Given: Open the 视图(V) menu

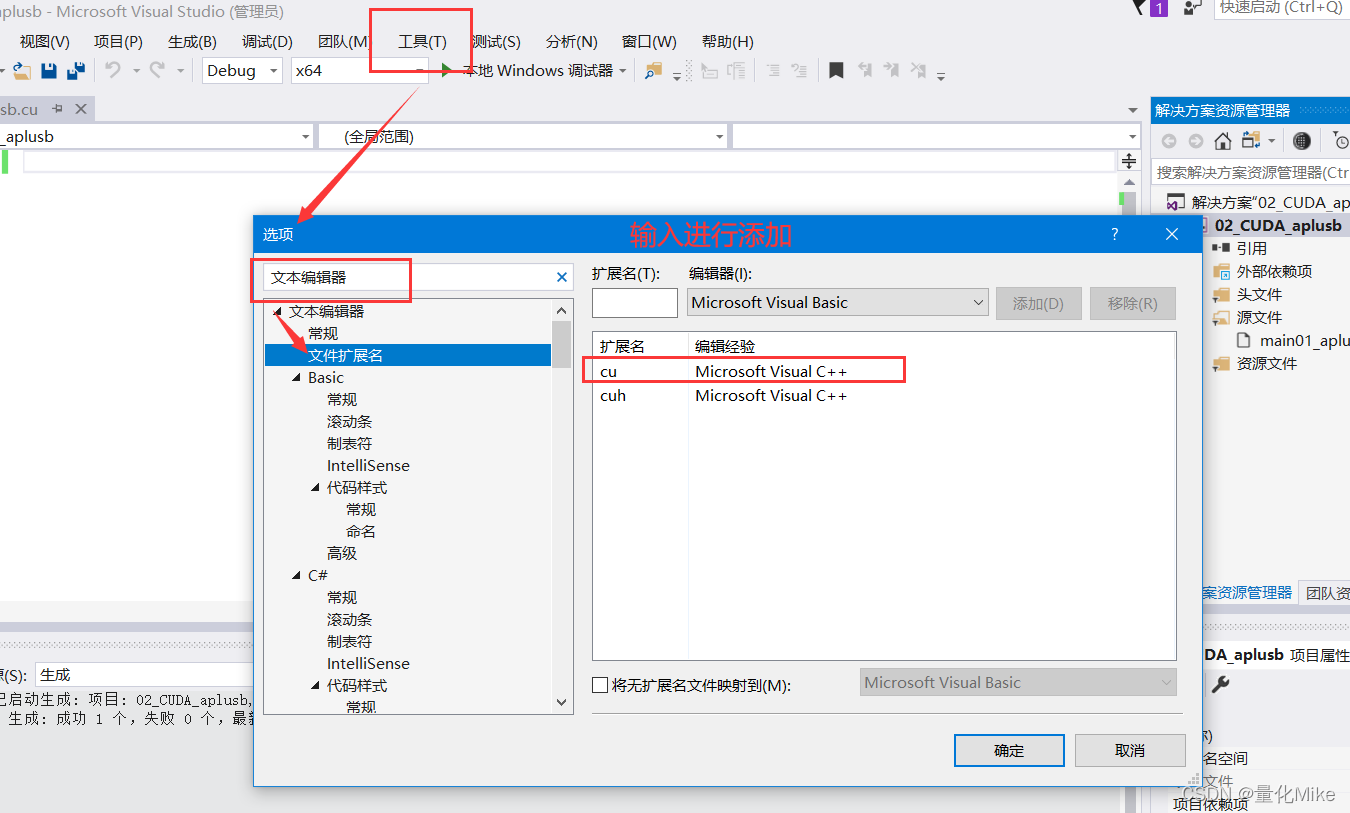Looking at the screenshot, I should 45,41.
